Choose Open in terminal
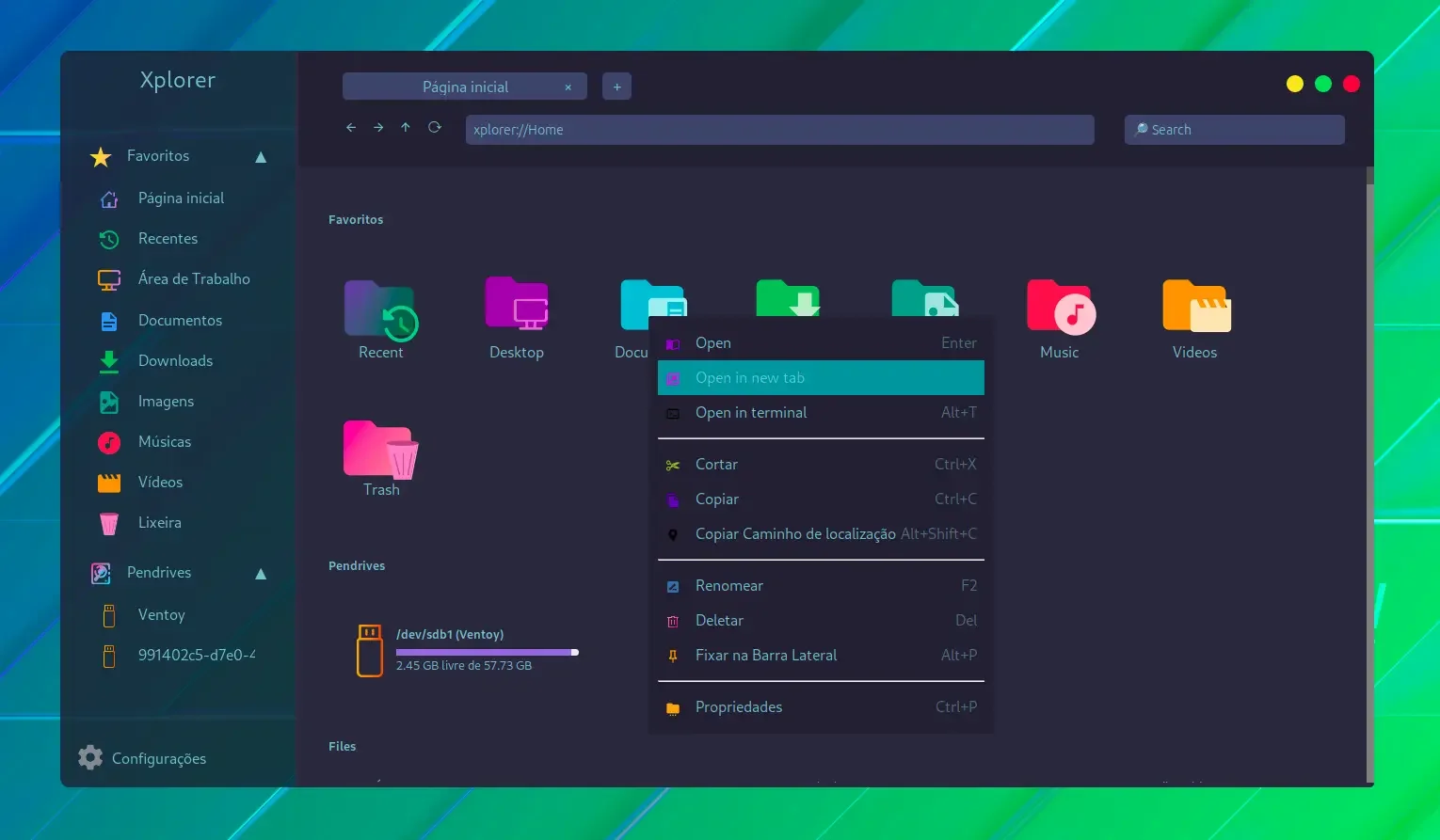Screen dimensions: 1440x840 [821, 413]
